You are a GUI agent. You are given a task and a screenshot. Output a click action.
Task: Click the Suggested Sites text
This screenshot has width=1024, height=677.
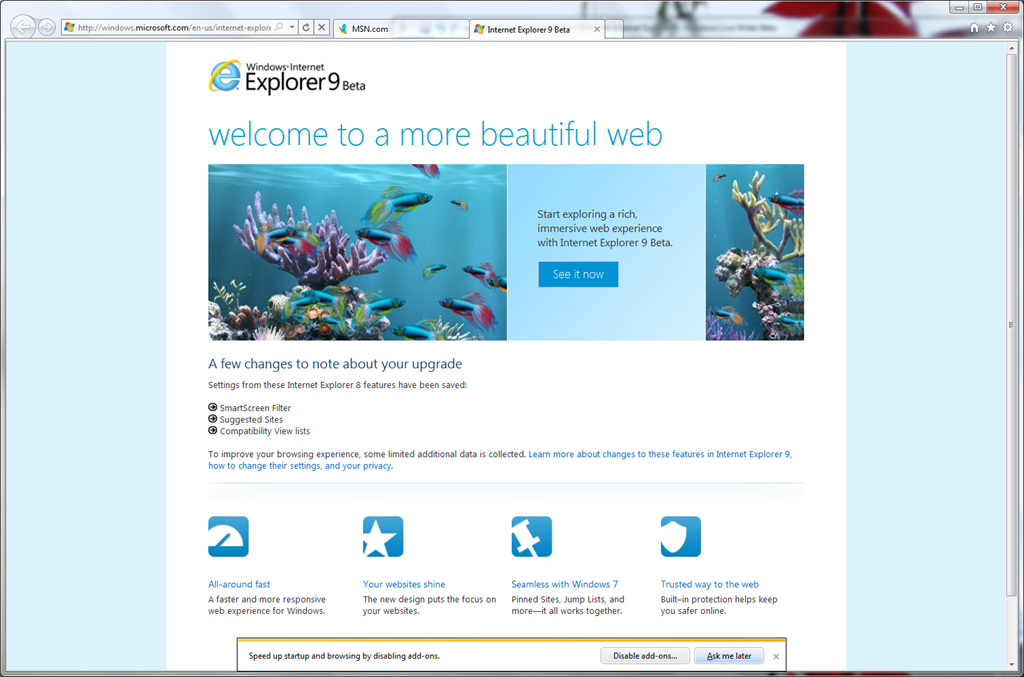click(x=251, y=420)
